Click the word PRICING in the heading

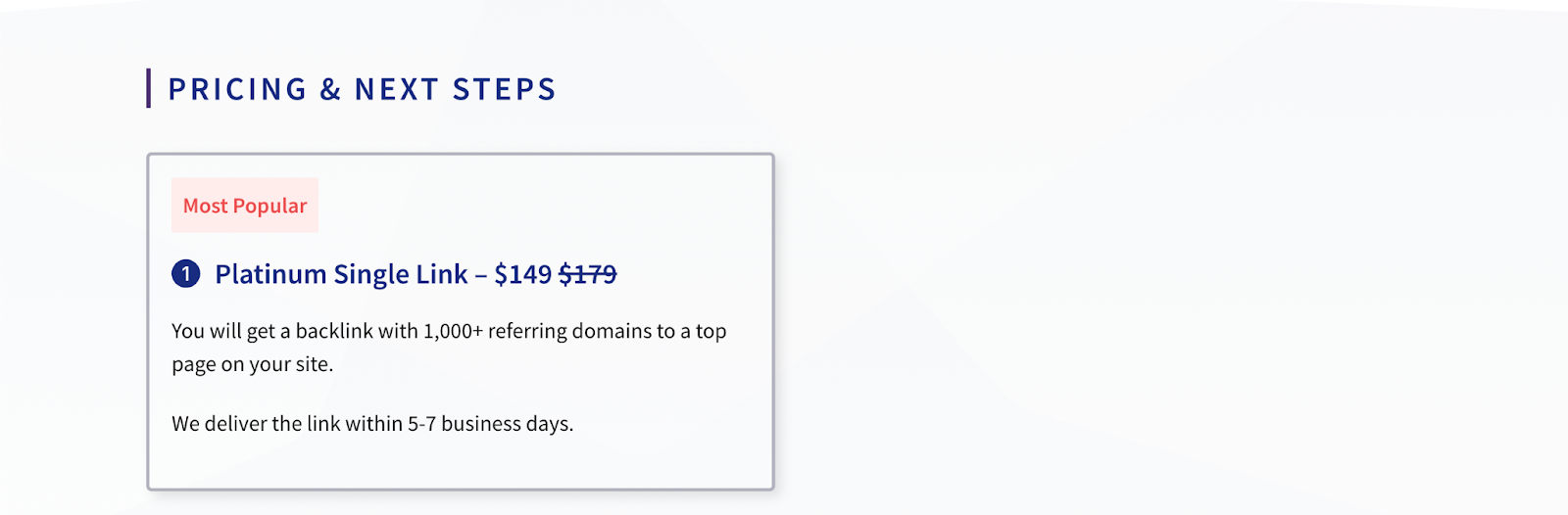click(238, 89)
